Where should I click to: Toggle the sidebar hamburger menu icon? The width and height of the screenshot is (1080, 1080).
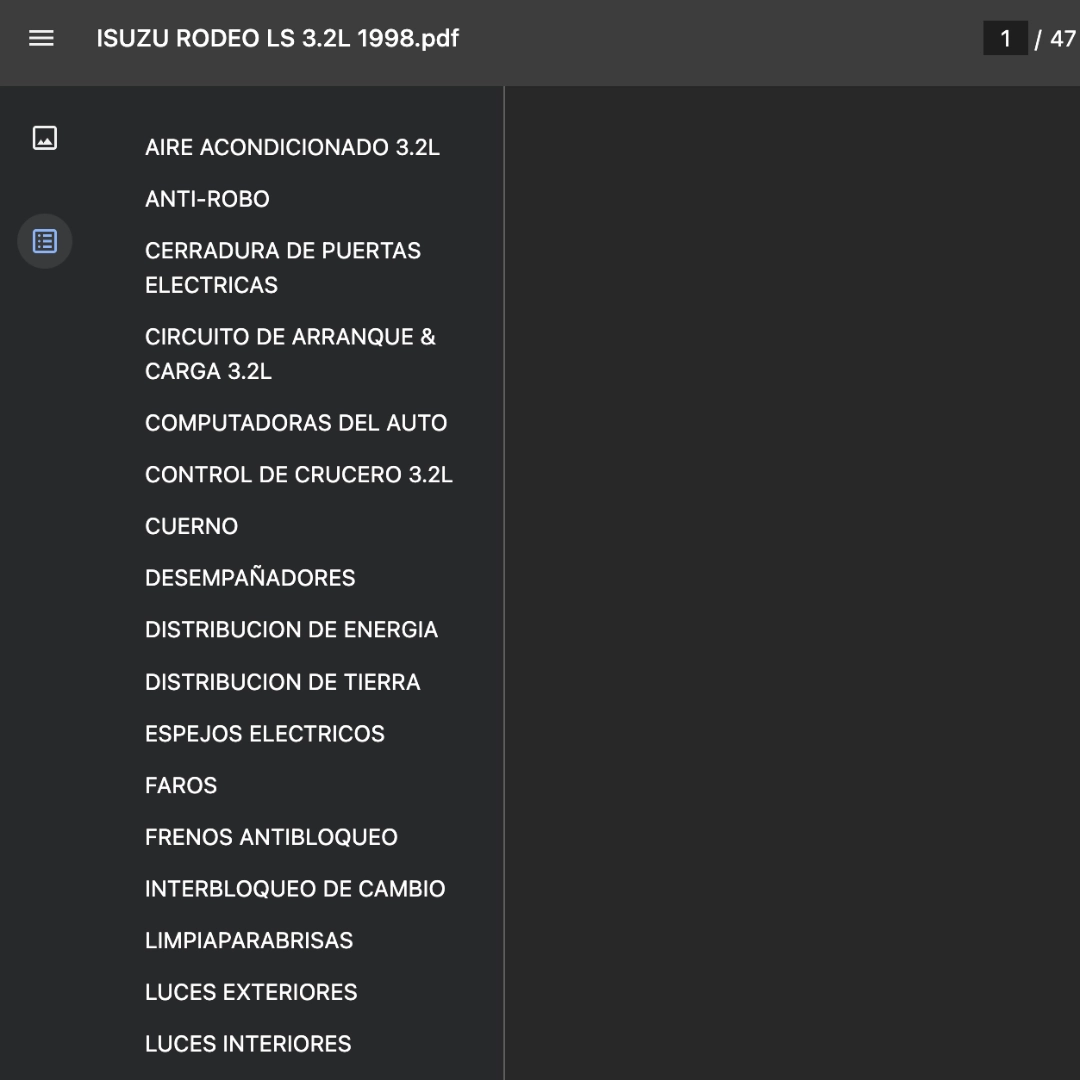point(41,39)
